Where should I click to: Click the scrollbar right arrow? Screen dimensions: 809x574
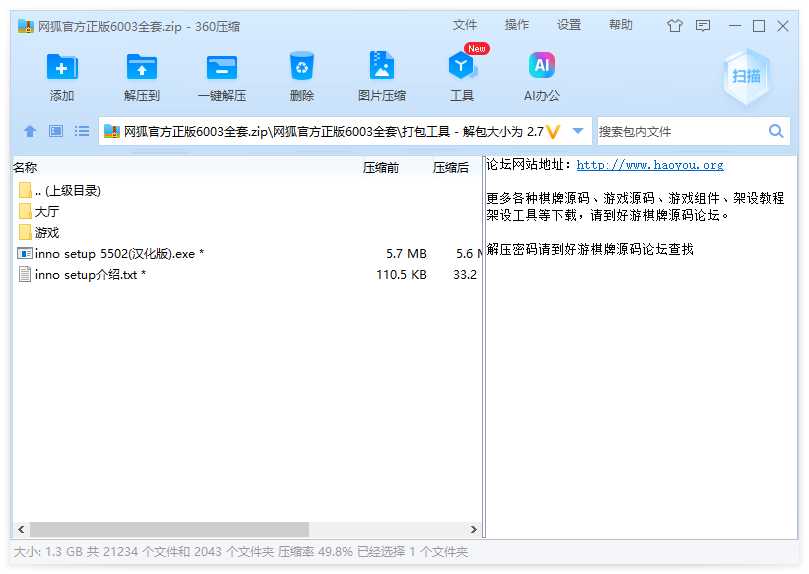[x=474, y=529]
